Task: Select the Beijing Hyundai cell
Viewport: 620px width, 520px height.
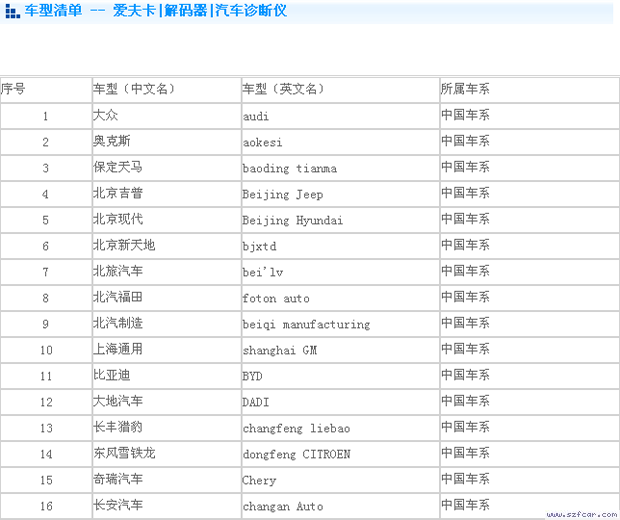Action: click(x=292, y=220)
